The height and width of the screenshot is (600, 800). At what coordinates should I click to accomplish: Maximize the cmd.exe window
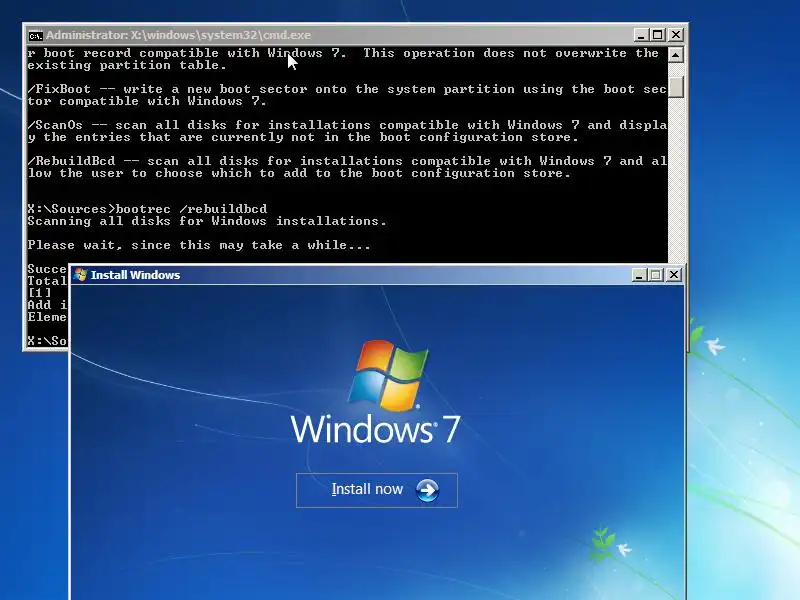[x=658, y=35]
